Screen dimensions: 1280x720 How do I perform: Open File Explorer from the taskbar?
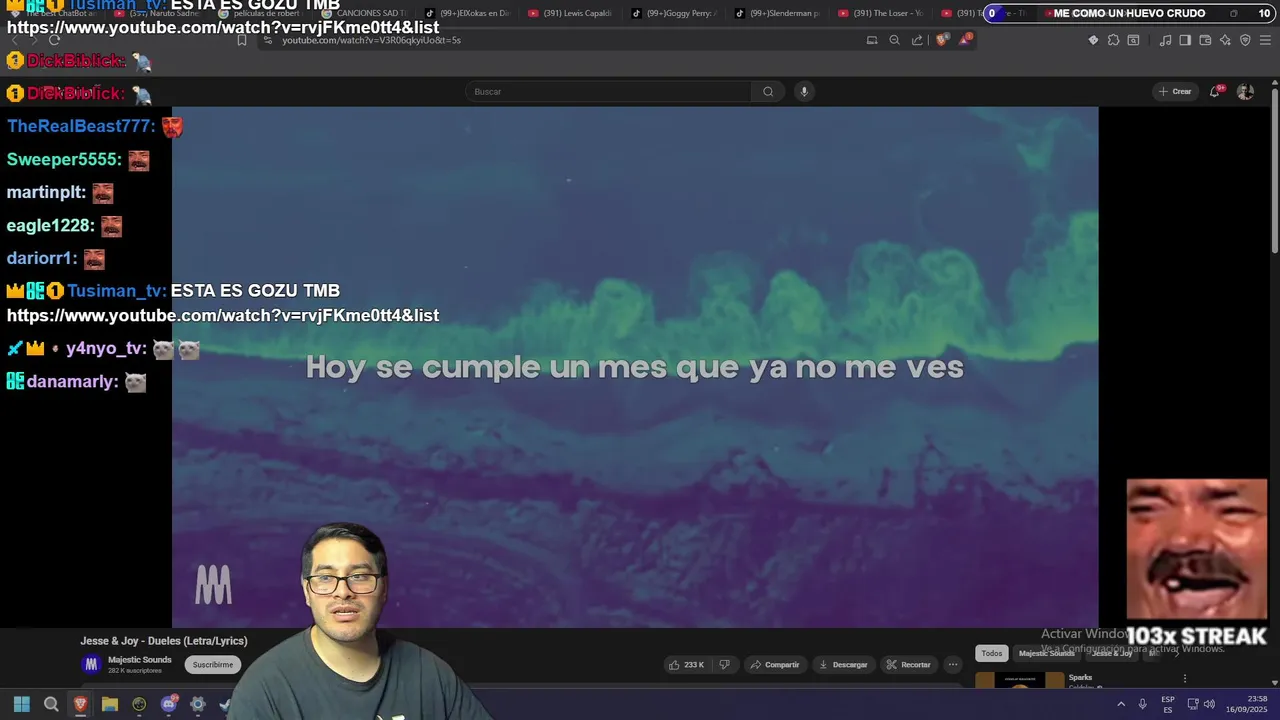click(x=110, y=704)
